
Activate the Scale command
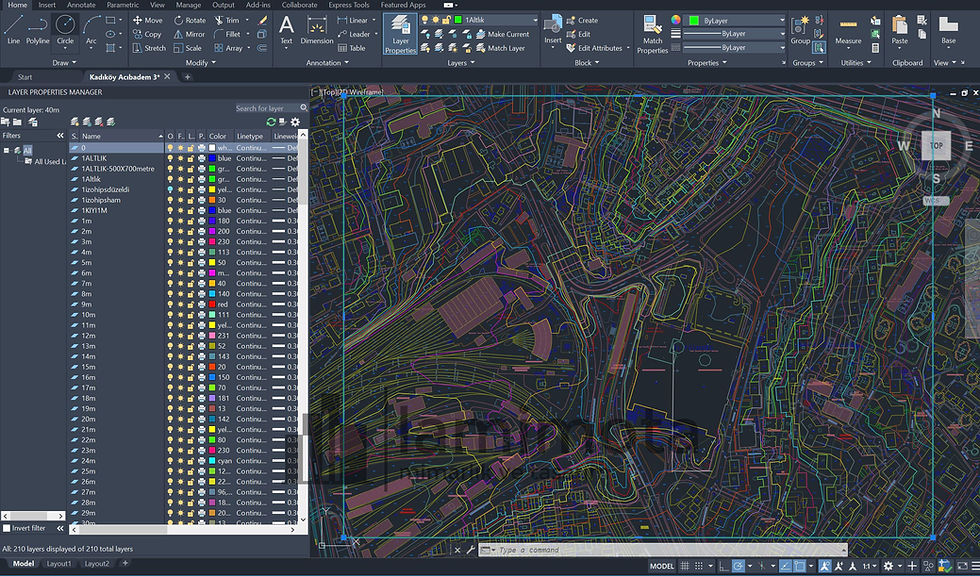(x=188, y=47)
